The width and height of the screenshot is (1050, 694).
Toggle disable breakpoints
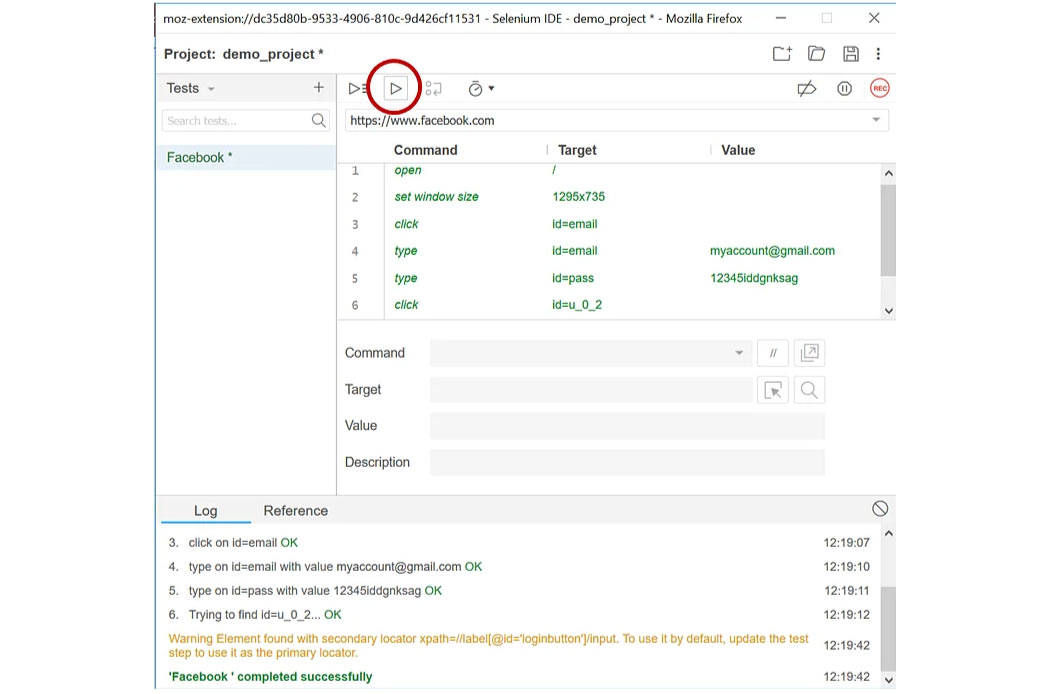(x=806, y=88)
